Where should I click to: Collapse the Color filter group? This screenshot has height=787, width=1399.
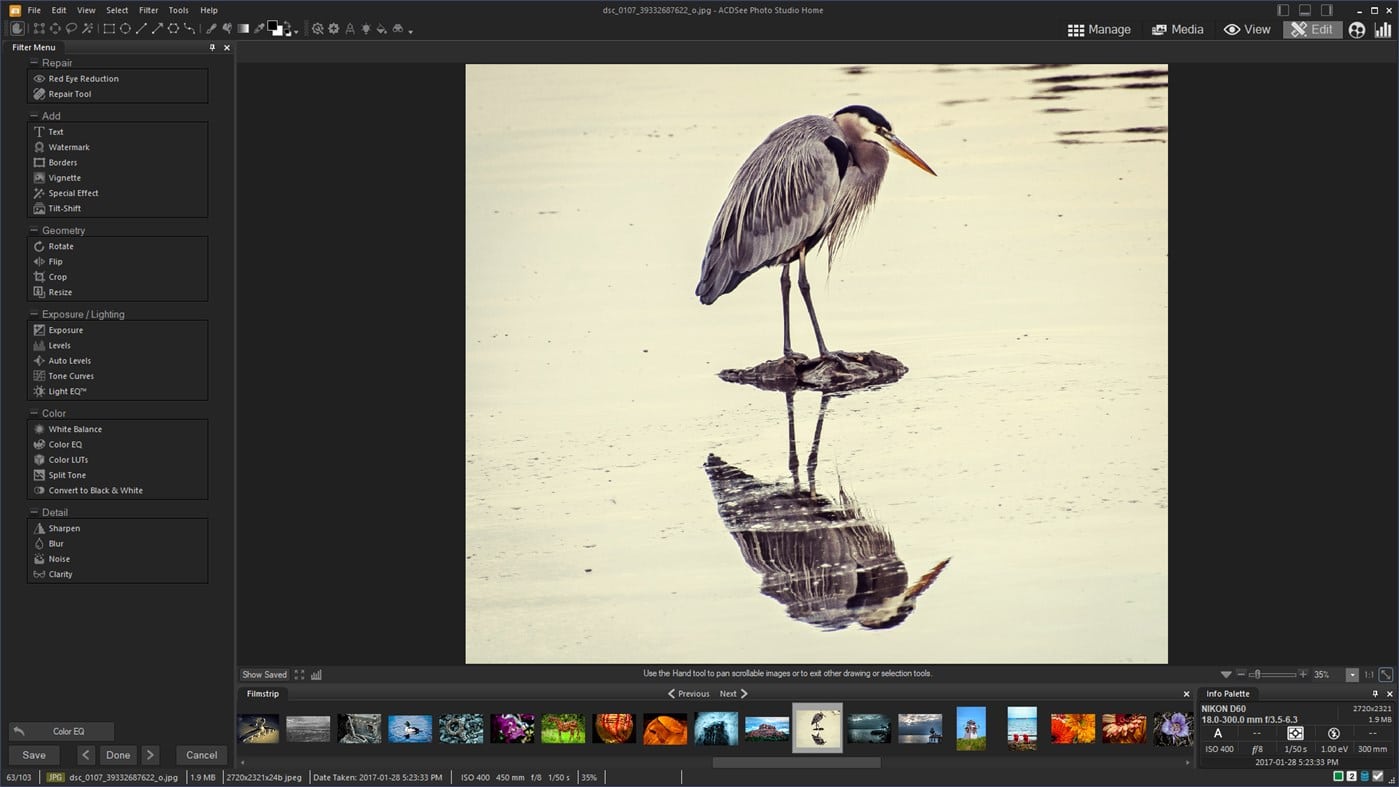coord(33,413)
